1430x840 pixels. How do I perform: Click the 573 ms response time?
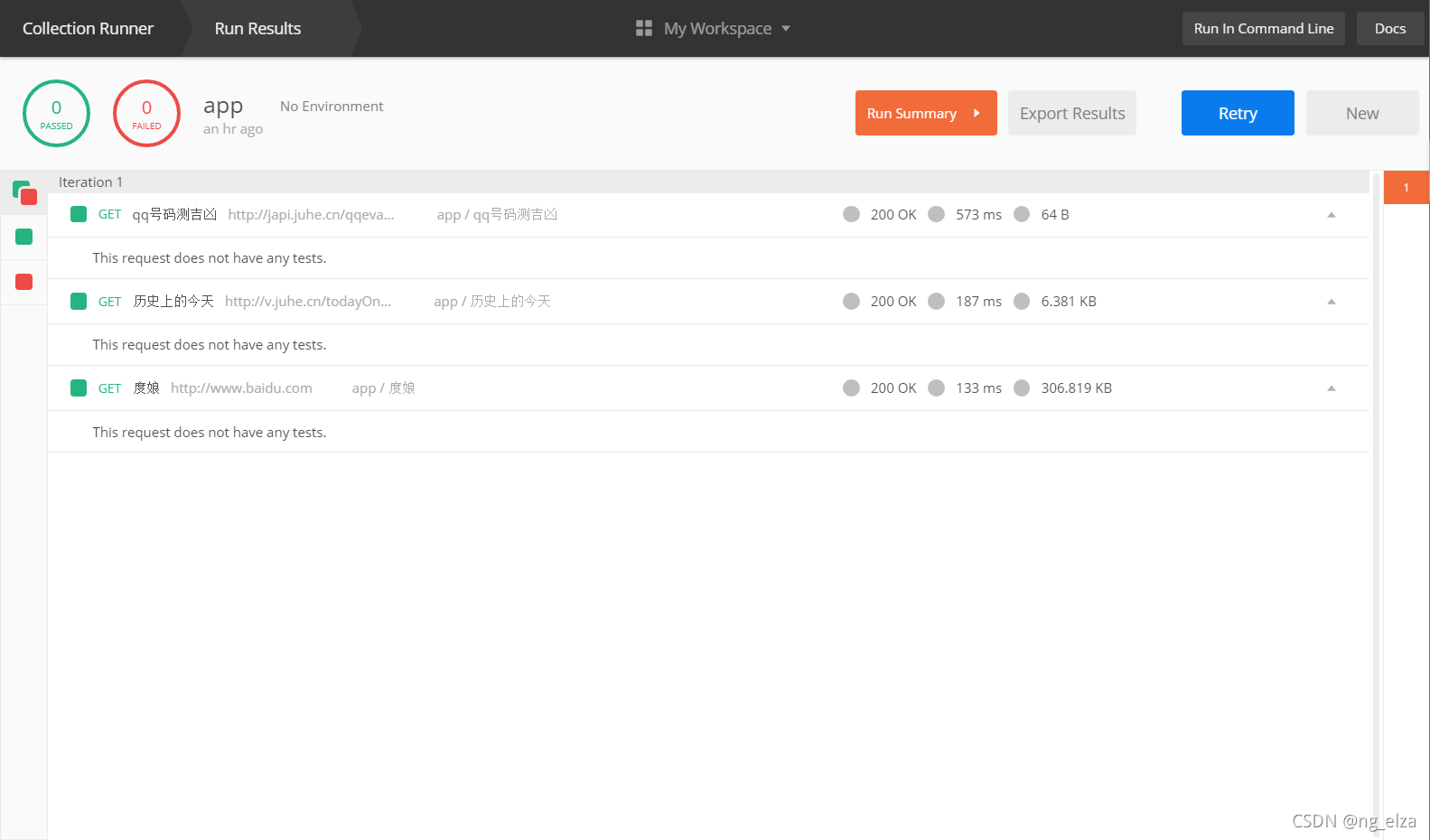pyautogui.click(x=979, y=214)
